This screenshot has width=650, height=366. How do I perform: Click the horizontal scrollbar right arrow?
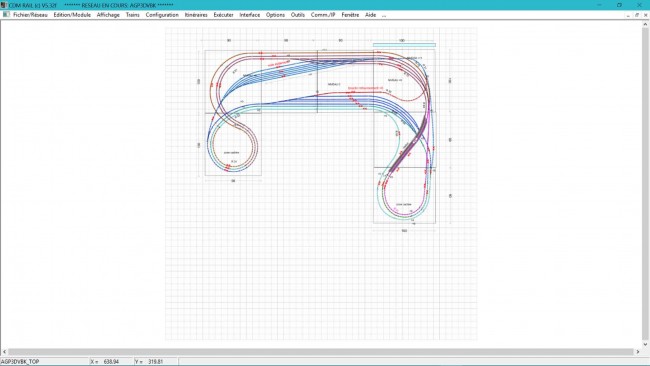click(638, 352)
